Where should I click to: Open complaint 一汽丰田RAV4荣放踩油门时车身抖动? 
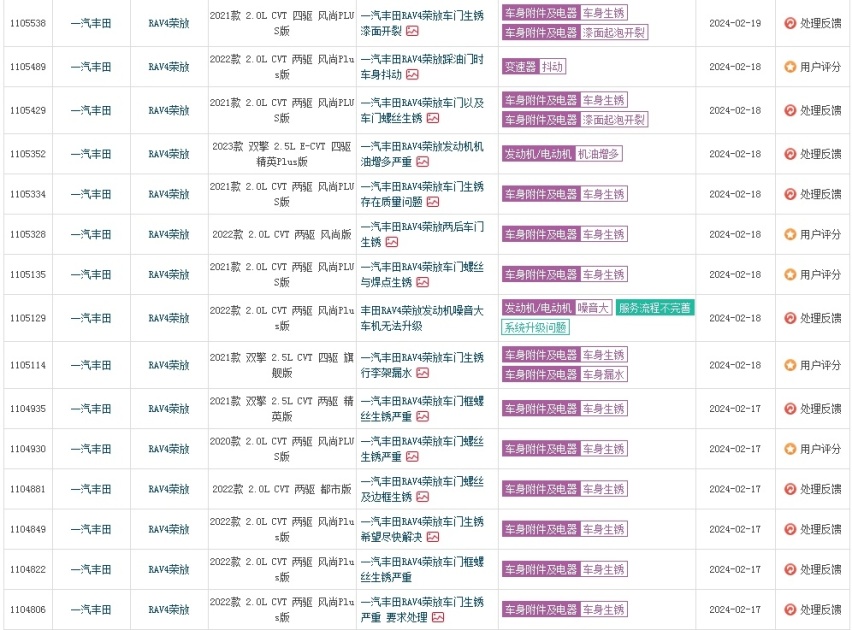[422, 67]
